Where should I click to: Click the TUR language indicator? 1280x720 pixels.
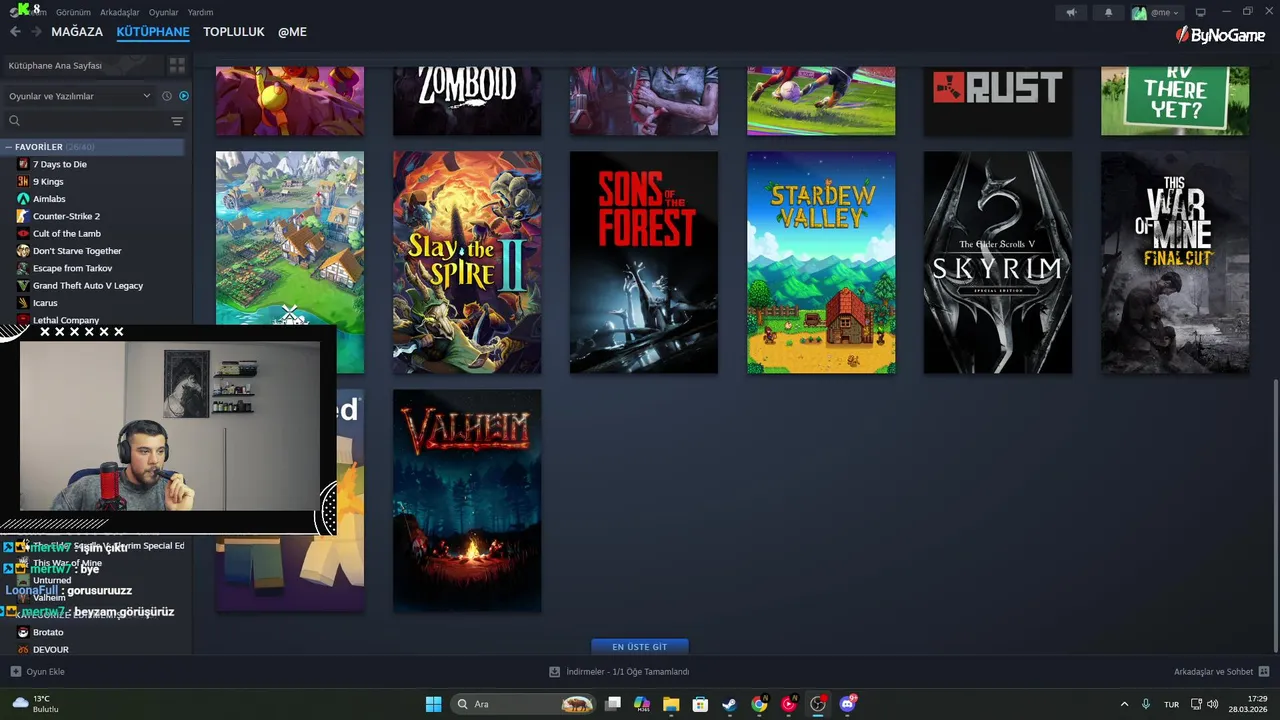(x=1171, y=704)
